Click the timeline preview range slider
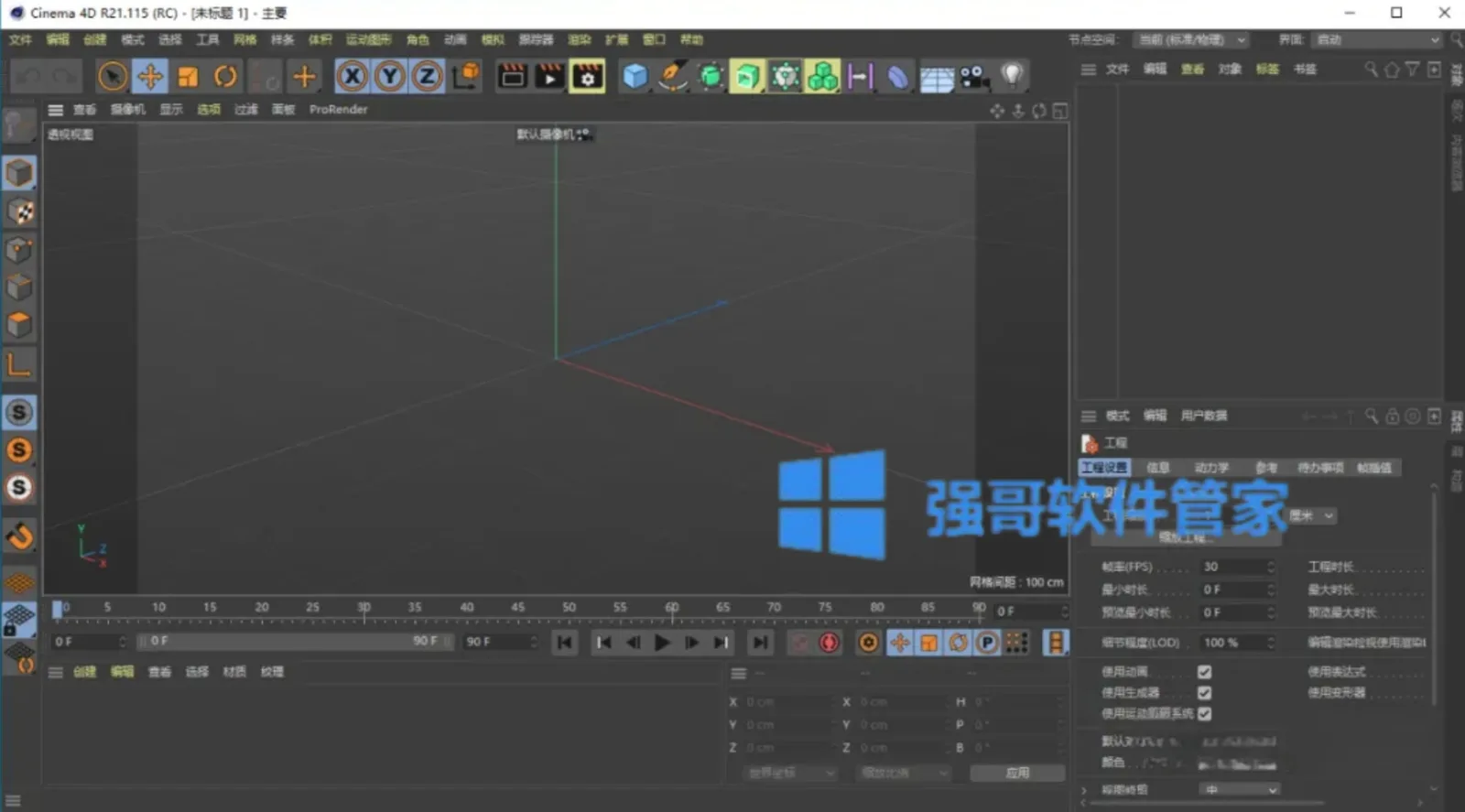The width and height of the screenshot is (1465, 812). pos(296,642)
